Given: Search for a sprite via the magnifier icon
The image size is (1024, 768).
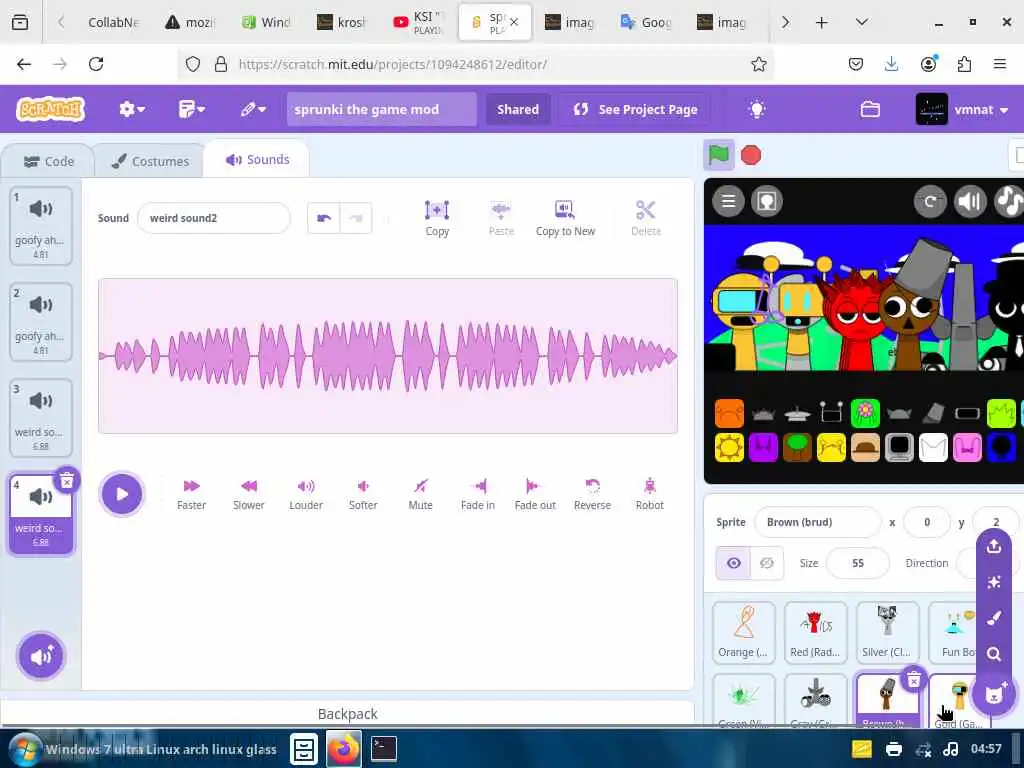Looking at the screenshot, I should (994, 654).
